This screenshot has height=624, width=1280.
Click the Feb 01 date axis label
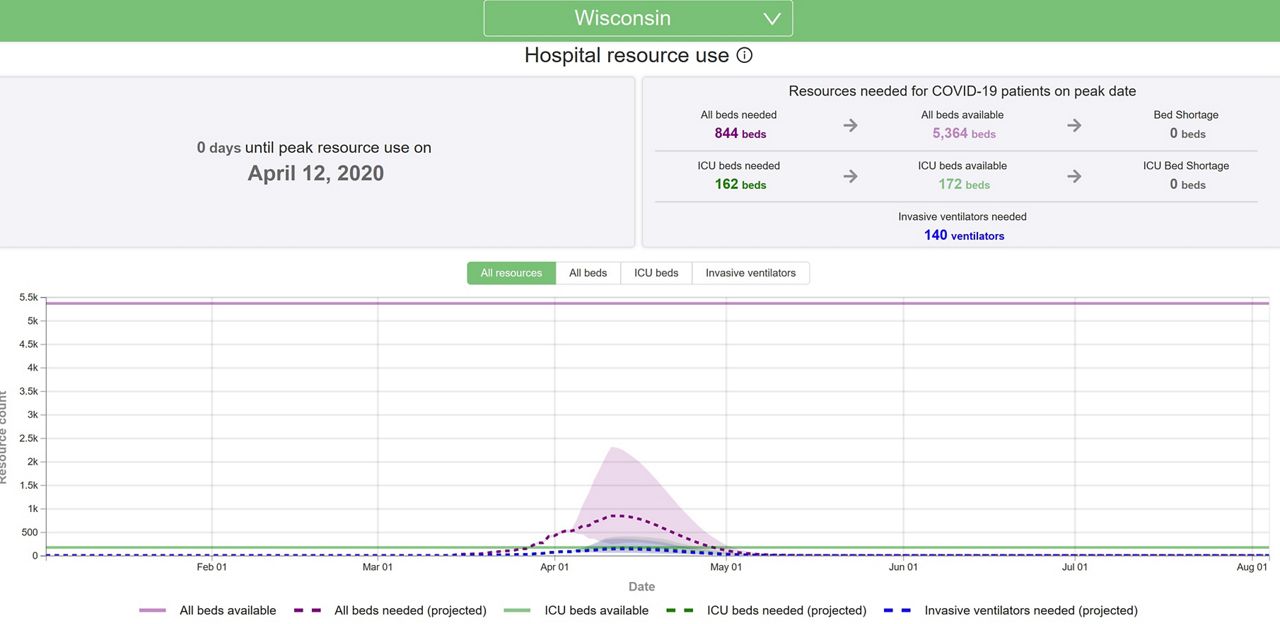tap(212, 567)
